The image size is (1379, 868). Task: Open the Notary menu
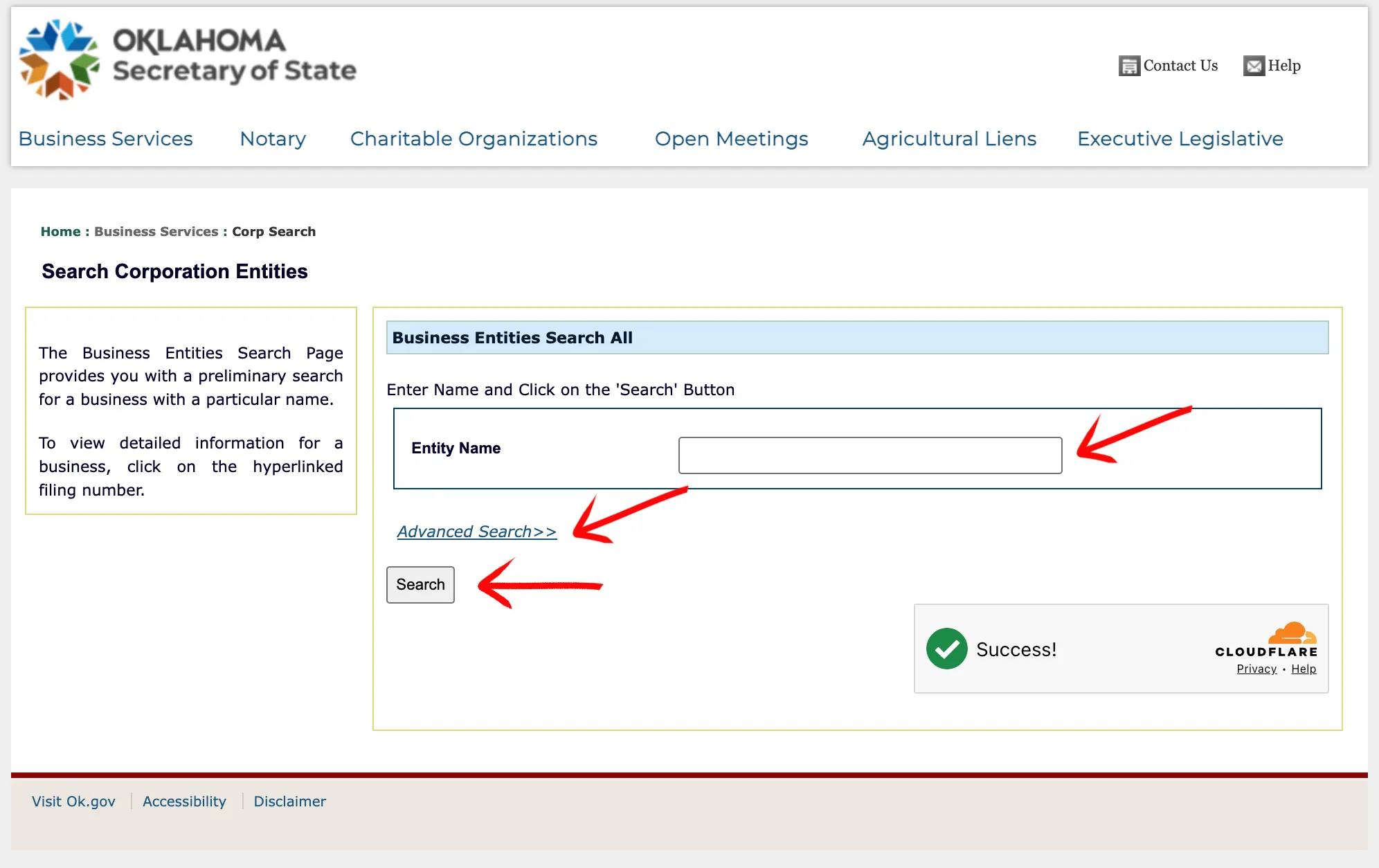[x=273, y=138]
